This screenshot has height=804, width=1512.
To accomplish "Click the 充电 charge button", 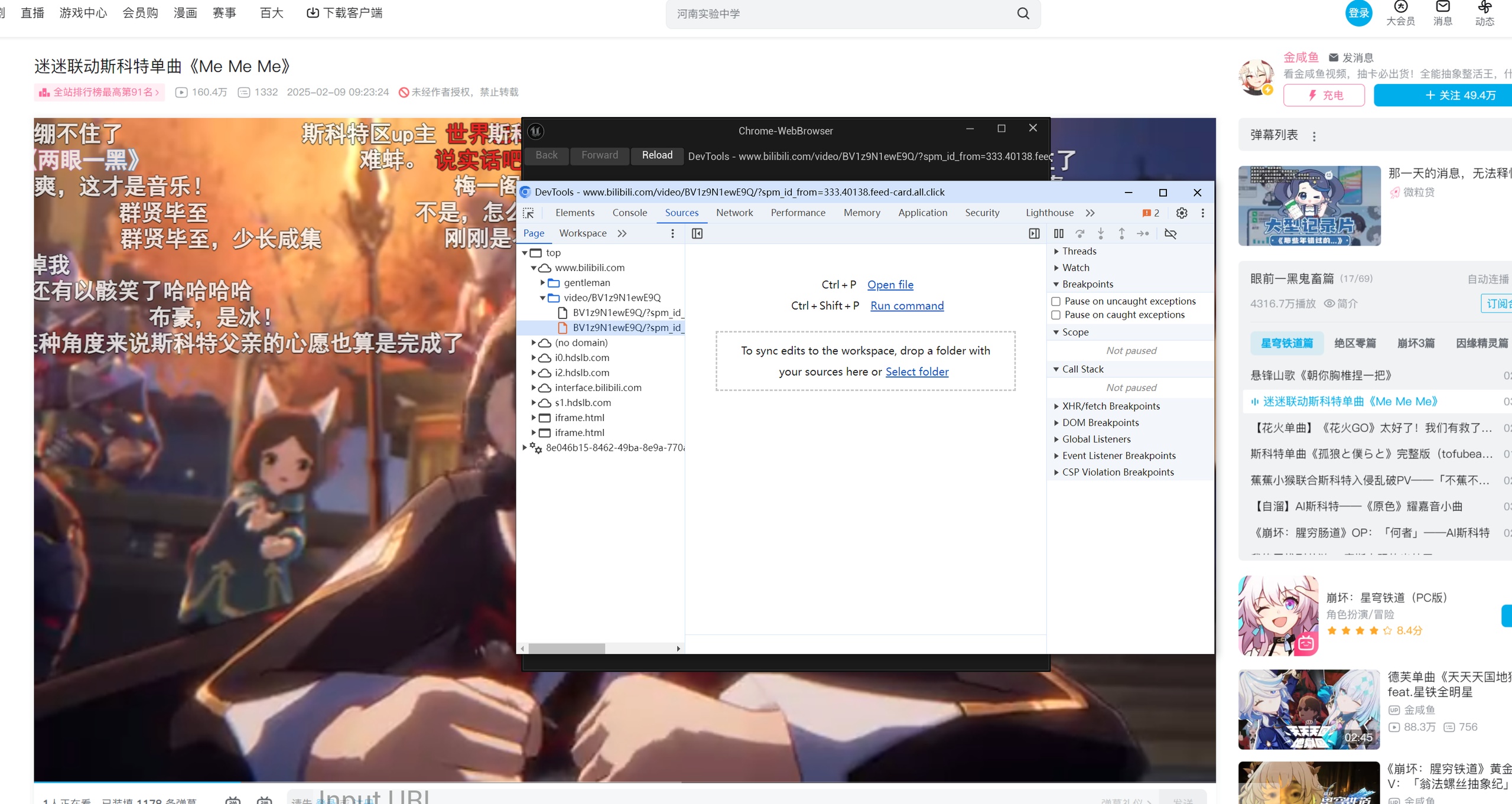I will [1324, 95].
